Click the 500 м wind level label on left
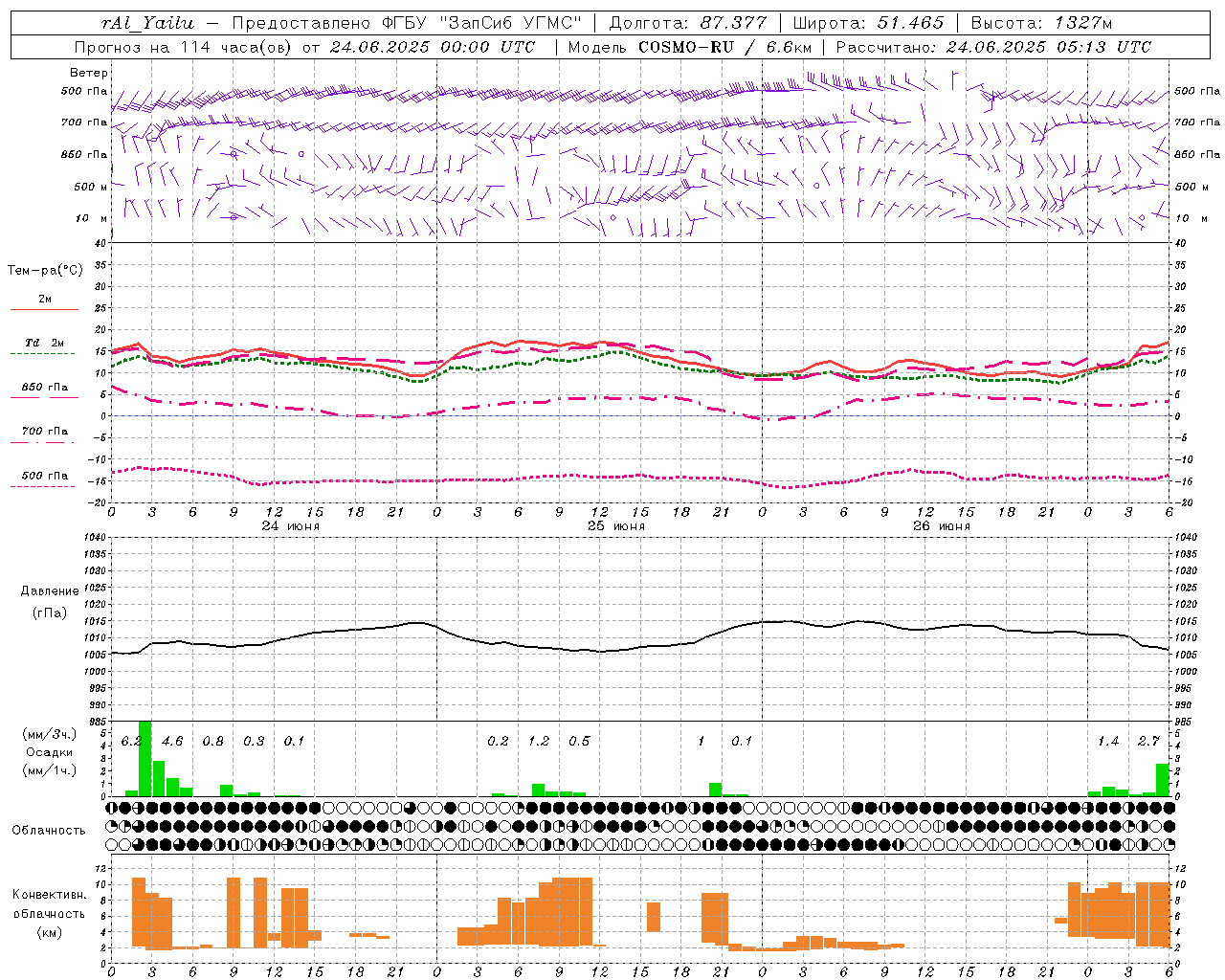This screenshot has height=980, width=1225. click(x=91, y=187)
